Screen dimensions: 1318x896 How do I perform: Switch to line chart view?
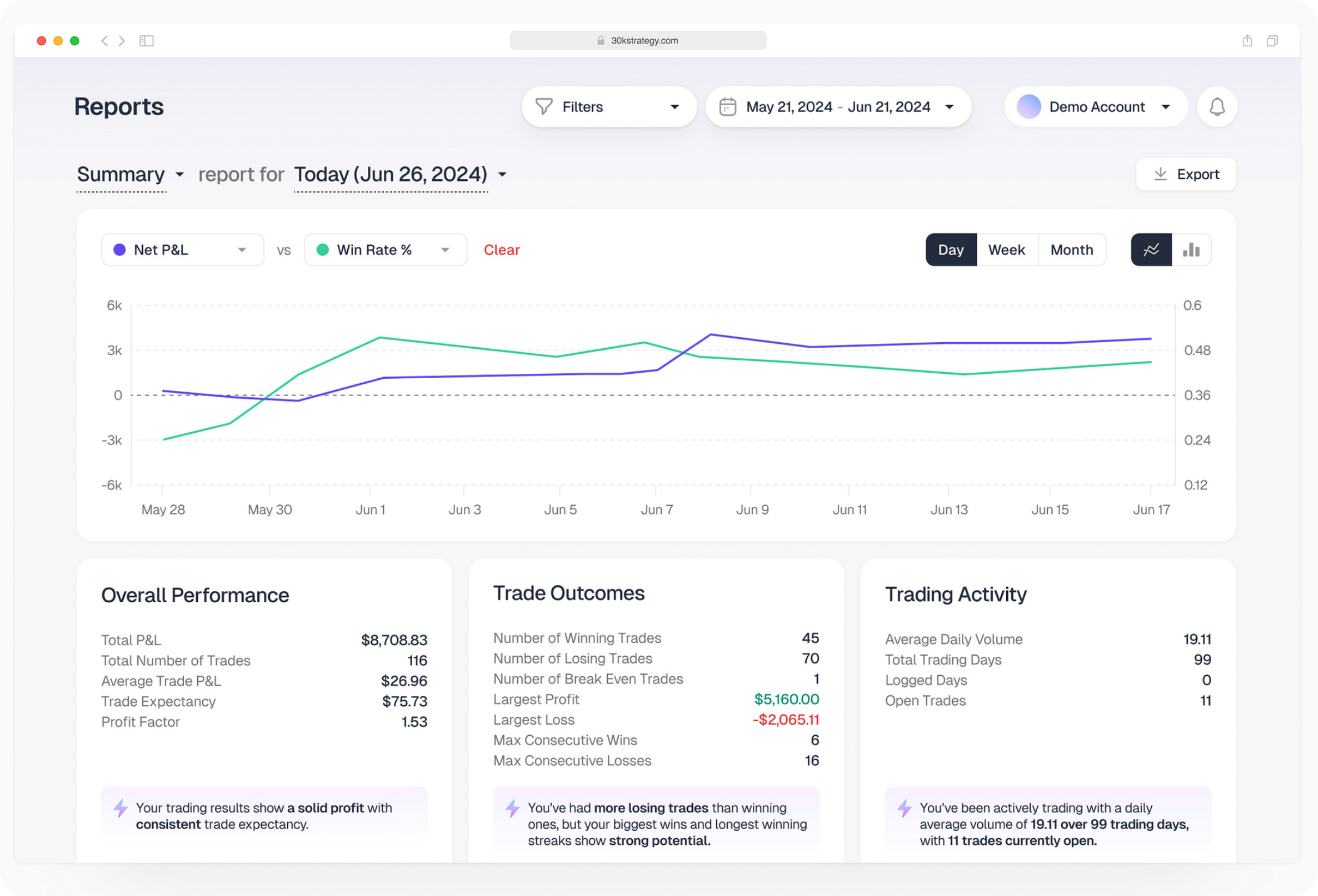pyautogui.click(x=1151, y=250)
